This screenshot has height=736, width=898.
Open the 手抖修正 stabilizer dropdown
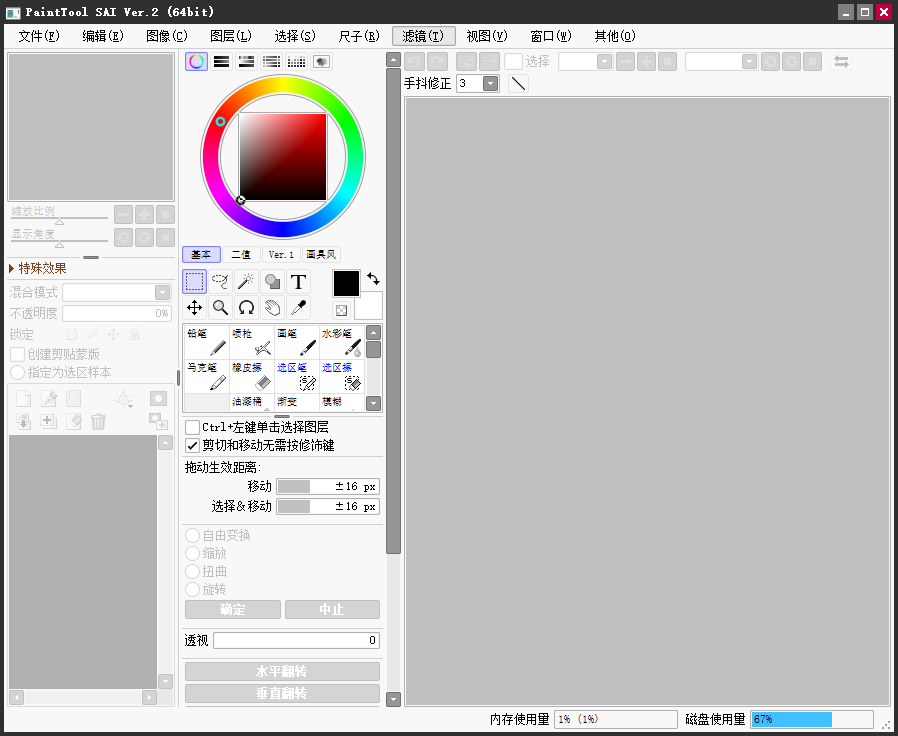point(490,84)
